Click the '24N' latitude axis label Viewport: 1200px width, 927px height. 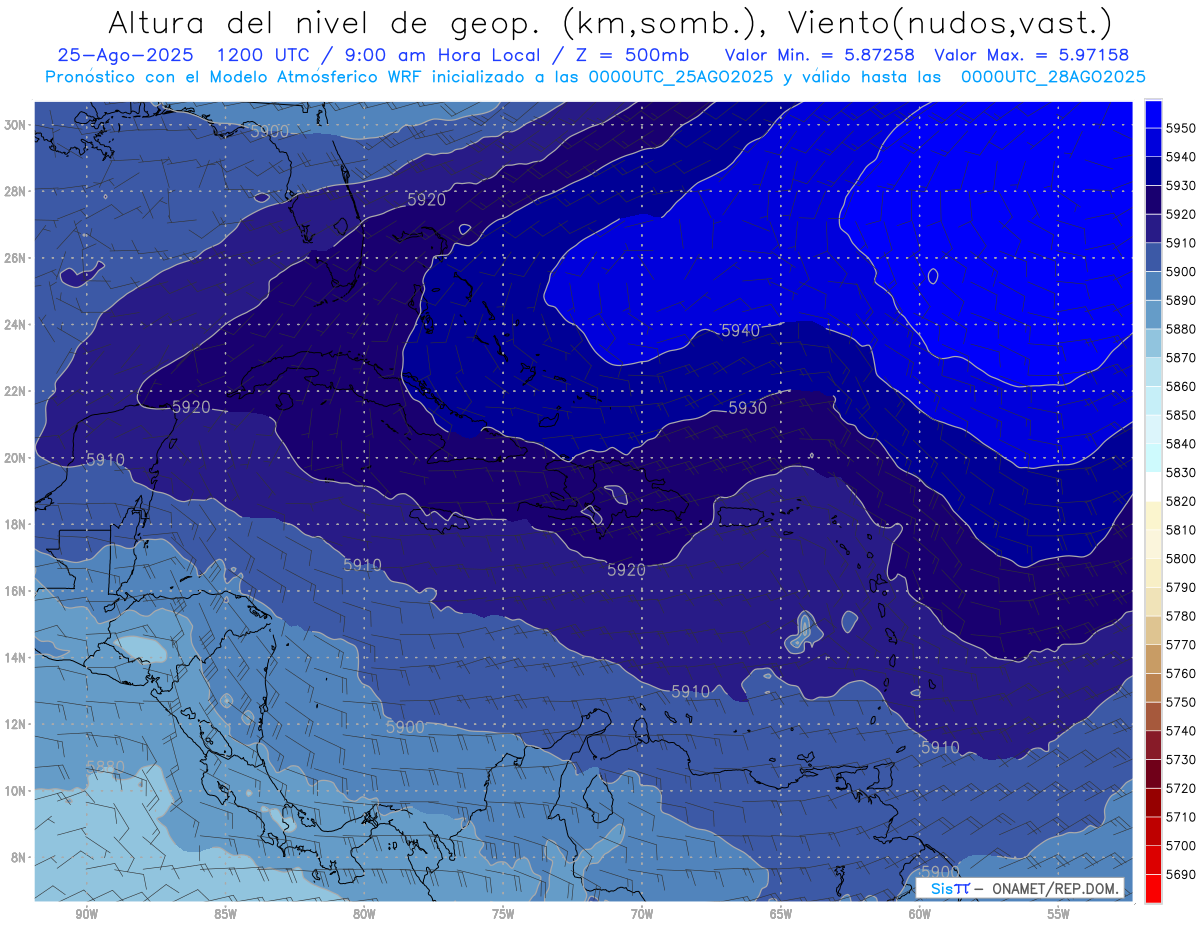15,325
